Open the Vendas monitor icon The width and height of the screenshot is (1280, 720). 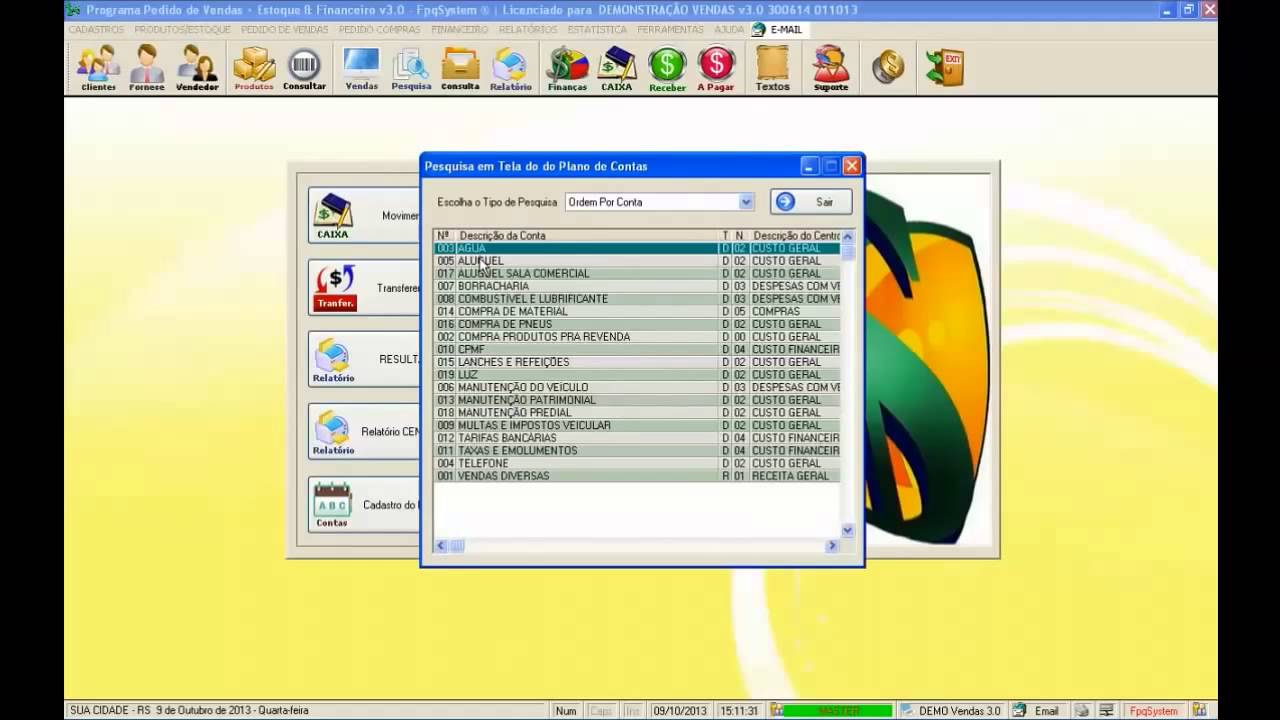pyautogui.click(x=361, y=68)
